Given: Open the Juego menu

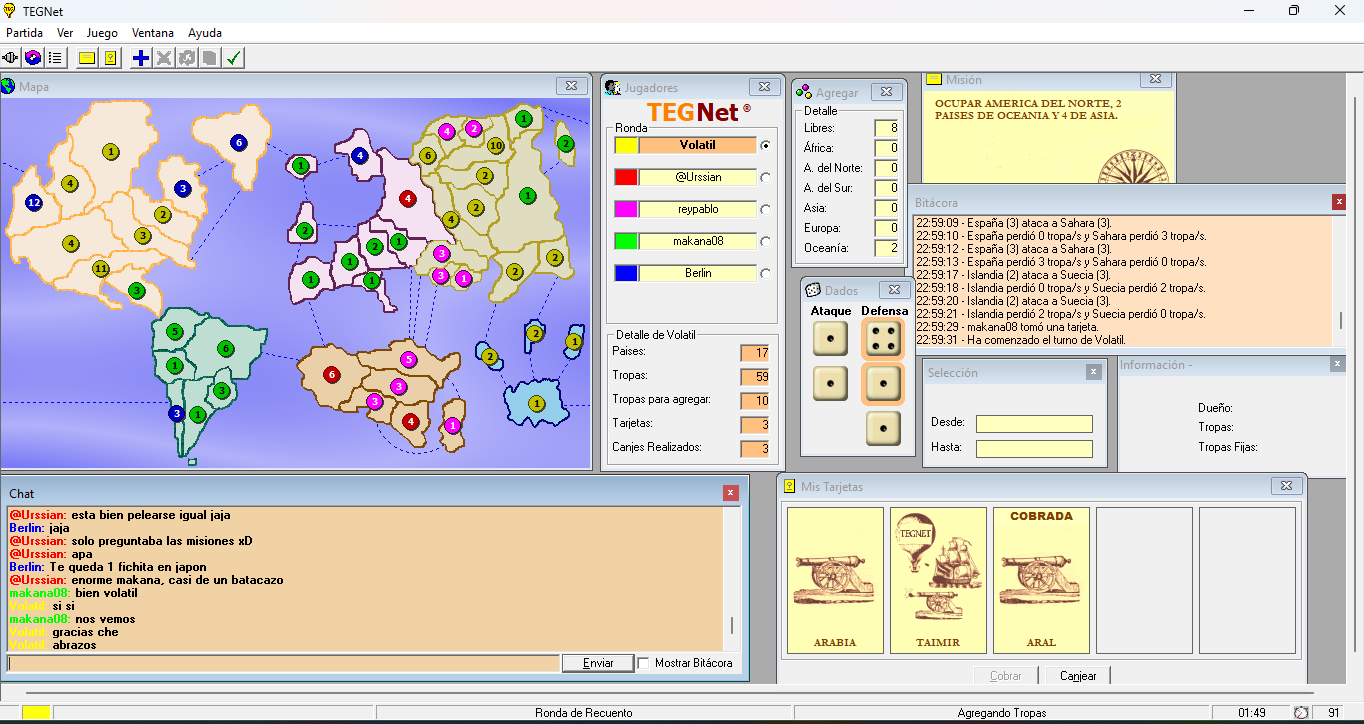Looking at the screenshot, I should 102,33.
